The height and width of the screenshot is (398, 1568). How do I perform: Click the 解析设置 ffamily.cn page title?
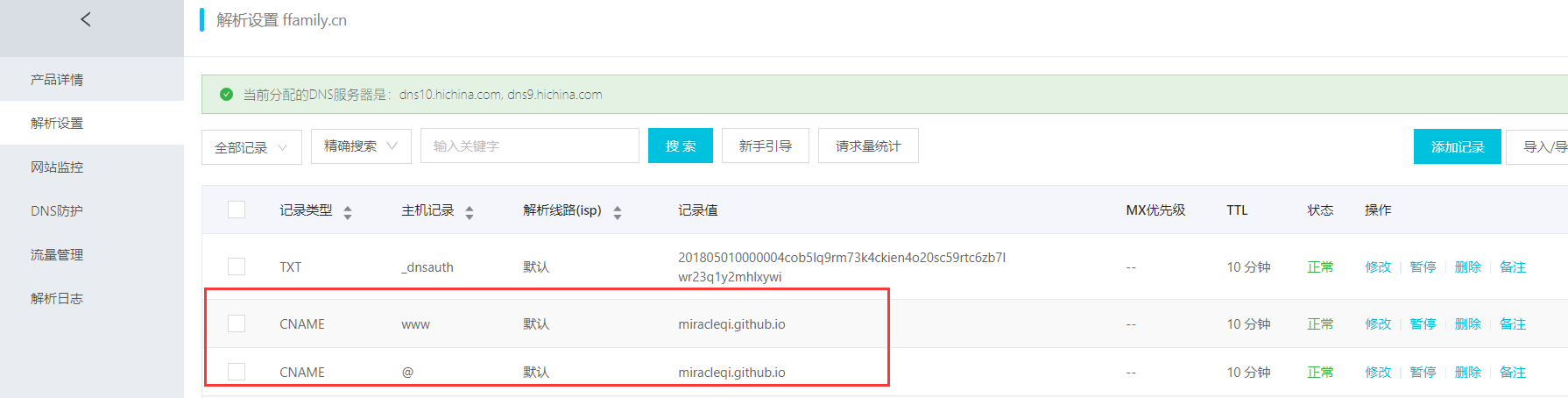tap(281, 20)
